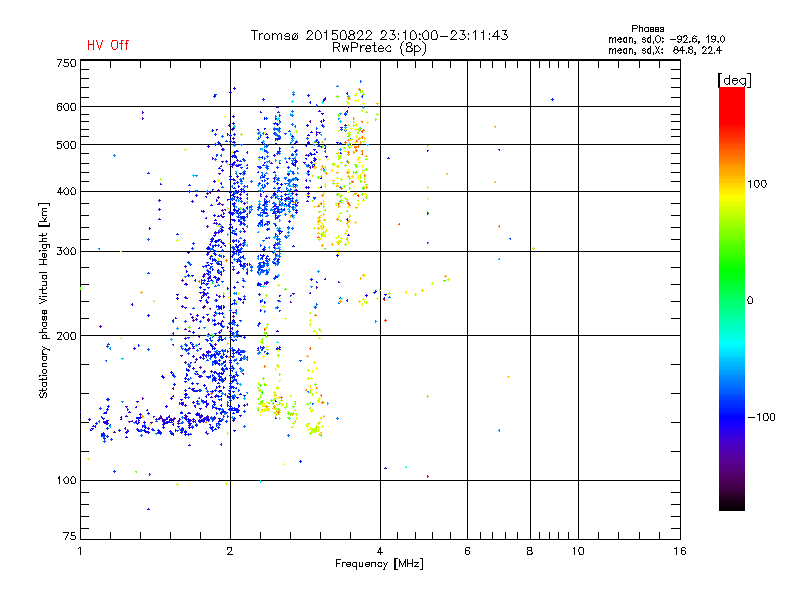Click the Stationary phase Virtual Height axis title
The height and width of the screenshot is (600, 800).
(x=44, y=301)
